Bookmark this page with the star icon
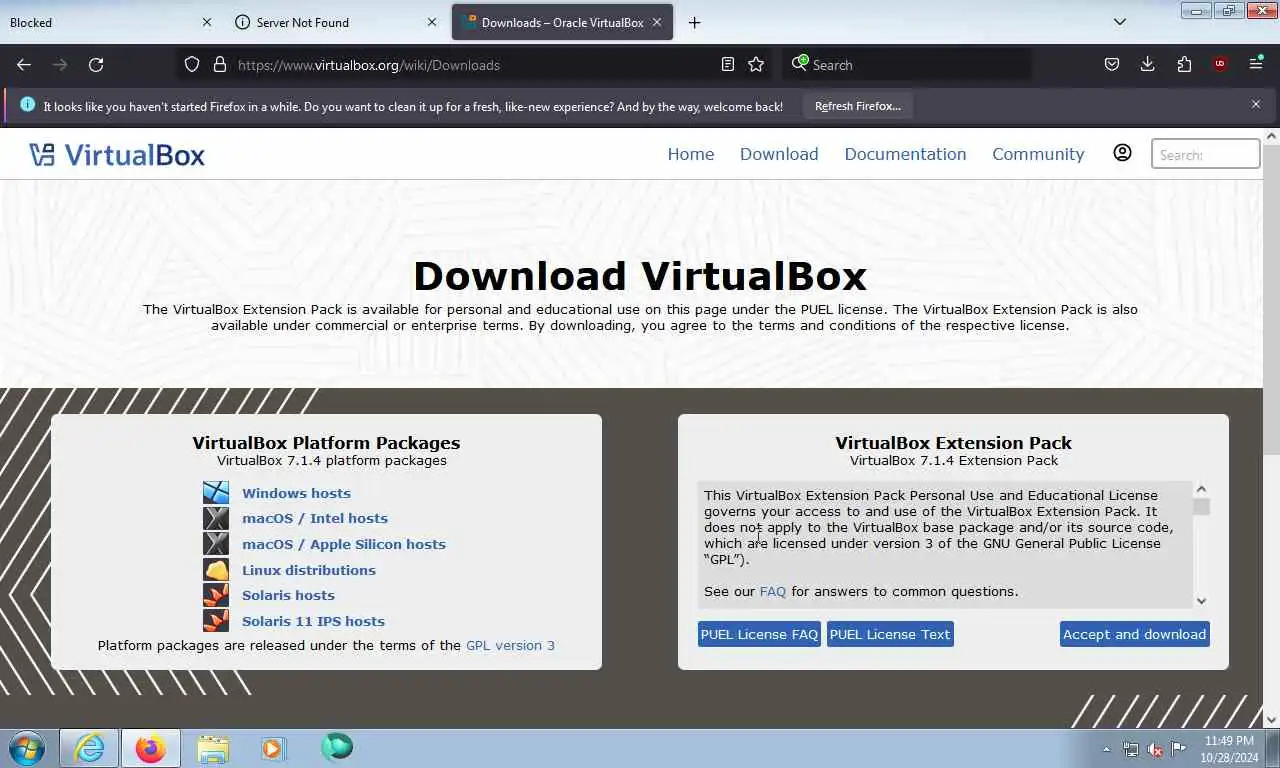 (756, 64)
